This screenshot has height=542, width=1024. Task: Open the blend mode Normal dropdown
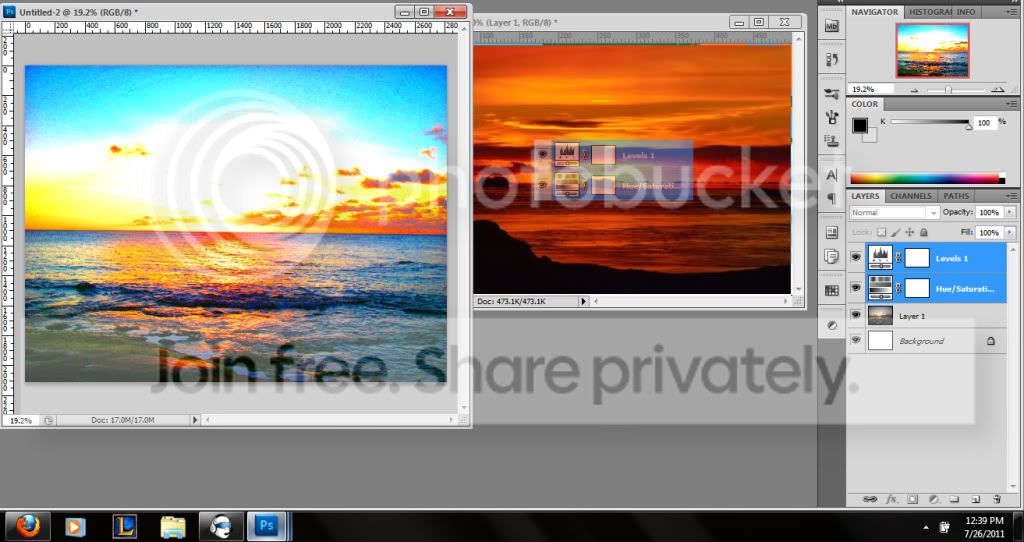pyautogui.click(x=894, y=212)
